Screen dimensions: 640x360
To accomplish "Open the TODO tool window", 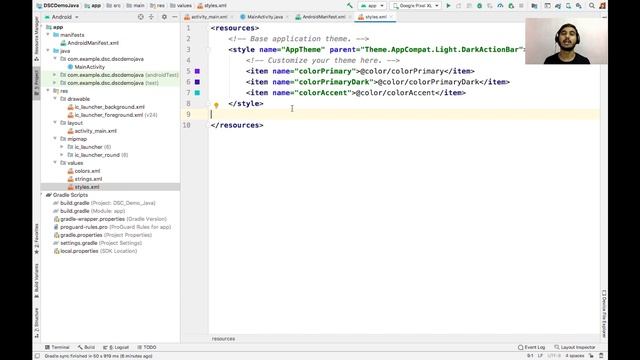I will (147, 347).
